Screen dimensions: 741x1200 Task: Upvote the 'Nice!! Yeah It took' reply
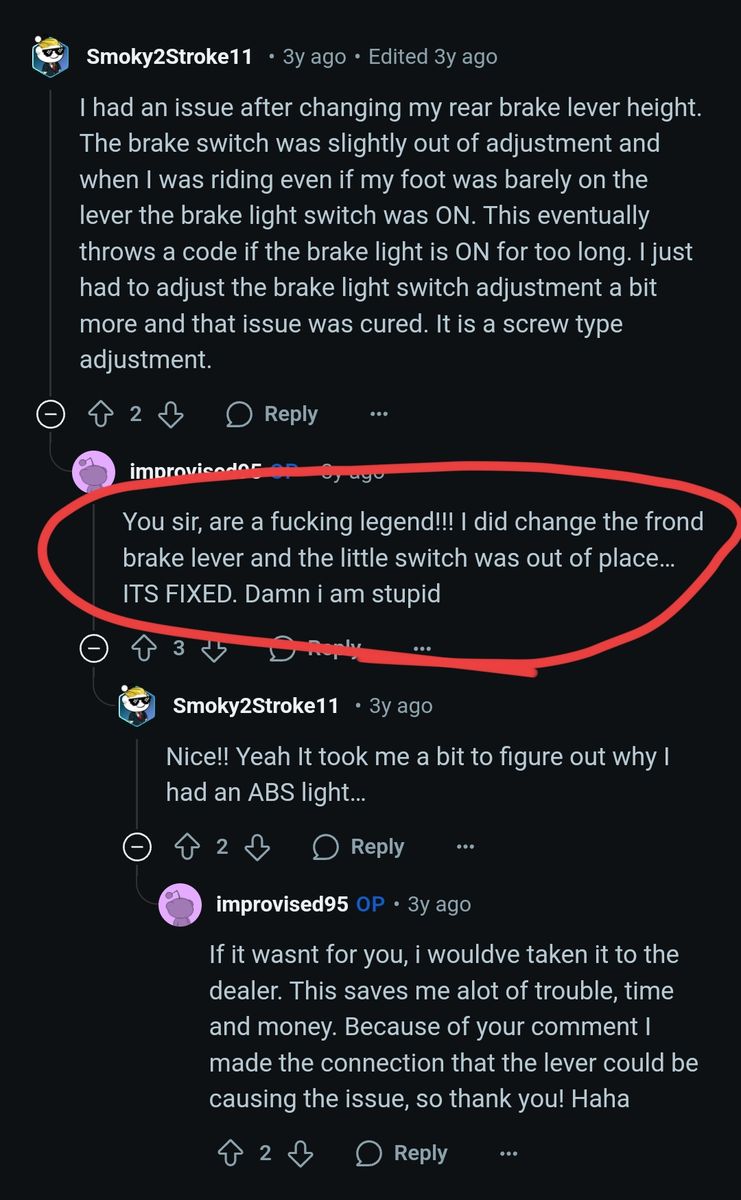(188, 847)
